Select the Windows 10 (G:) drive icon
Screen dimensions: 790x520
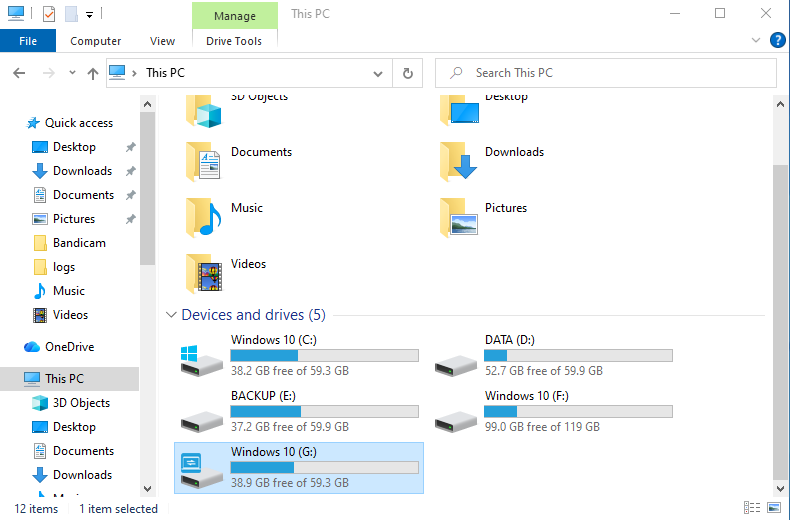point(202,471)
